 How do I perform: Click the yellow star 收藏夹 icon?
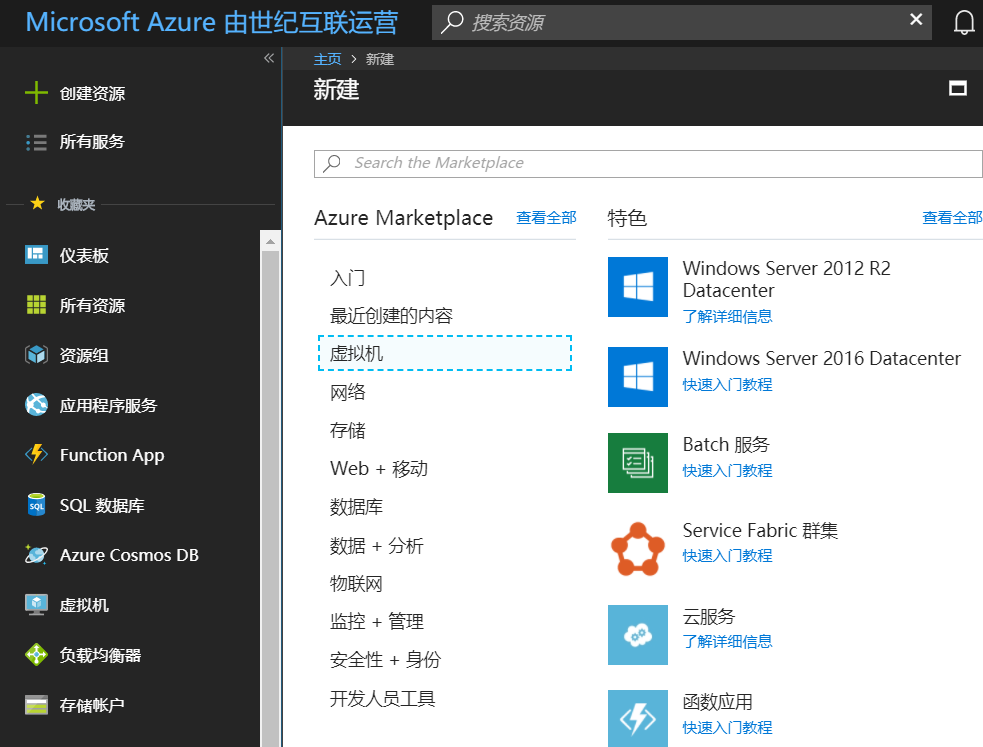[x=38, y=203]
